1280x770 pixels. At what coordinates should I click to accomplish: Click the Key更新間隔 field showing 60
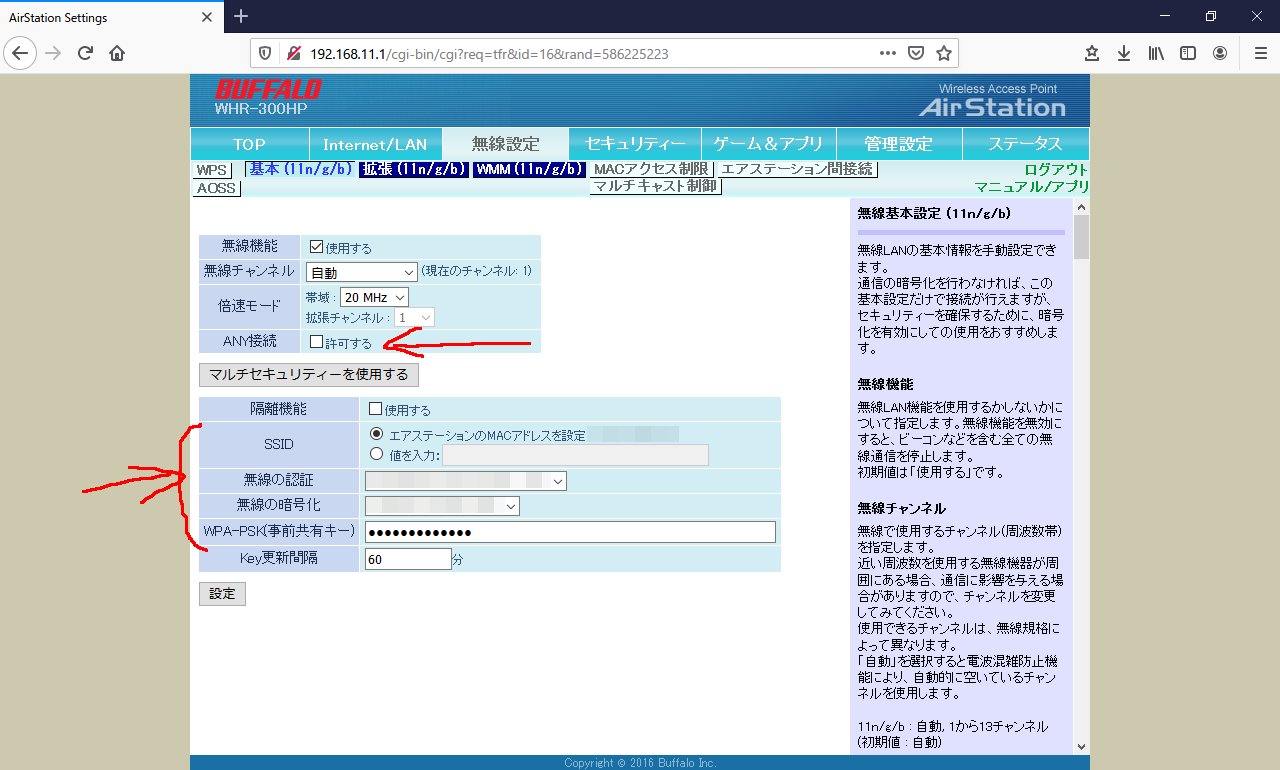tap(408, 559)
